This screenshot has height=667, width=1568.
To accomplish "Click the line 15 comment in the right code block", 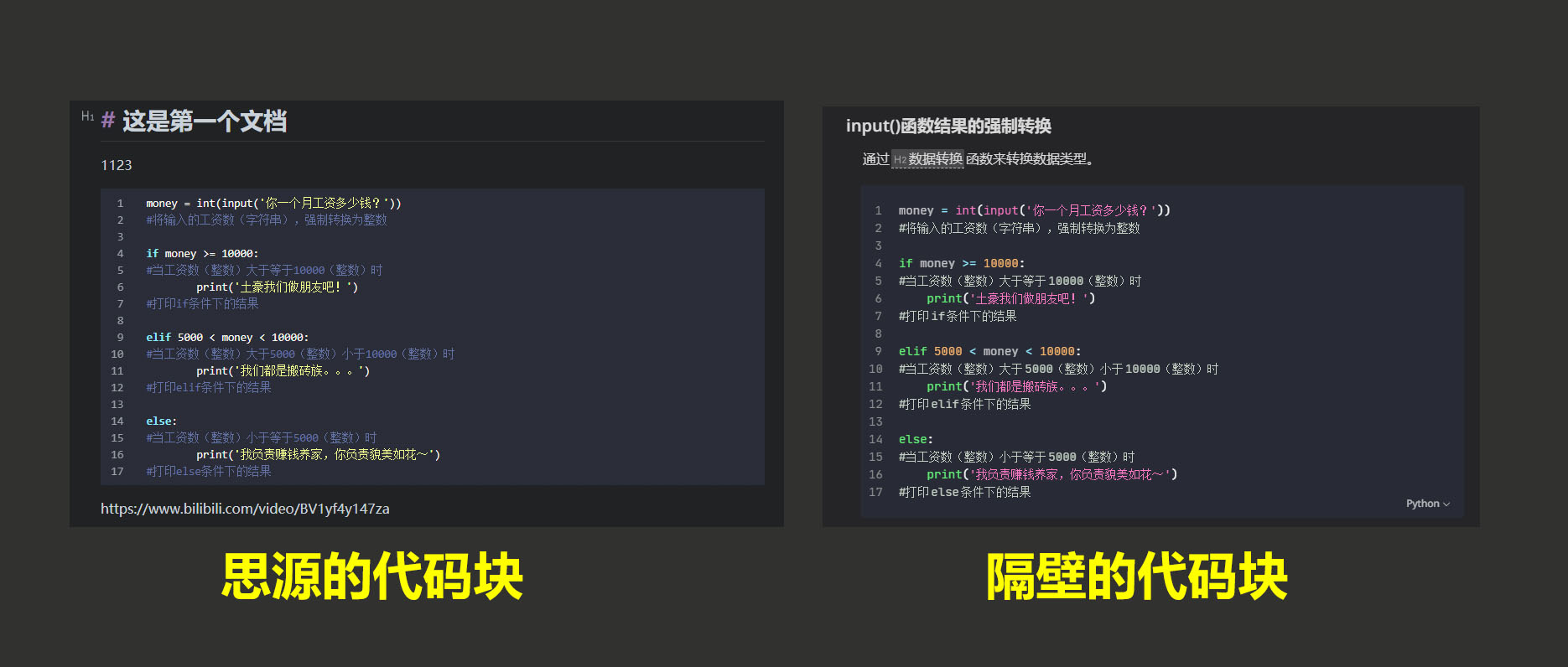I will tap(1017, 457).
